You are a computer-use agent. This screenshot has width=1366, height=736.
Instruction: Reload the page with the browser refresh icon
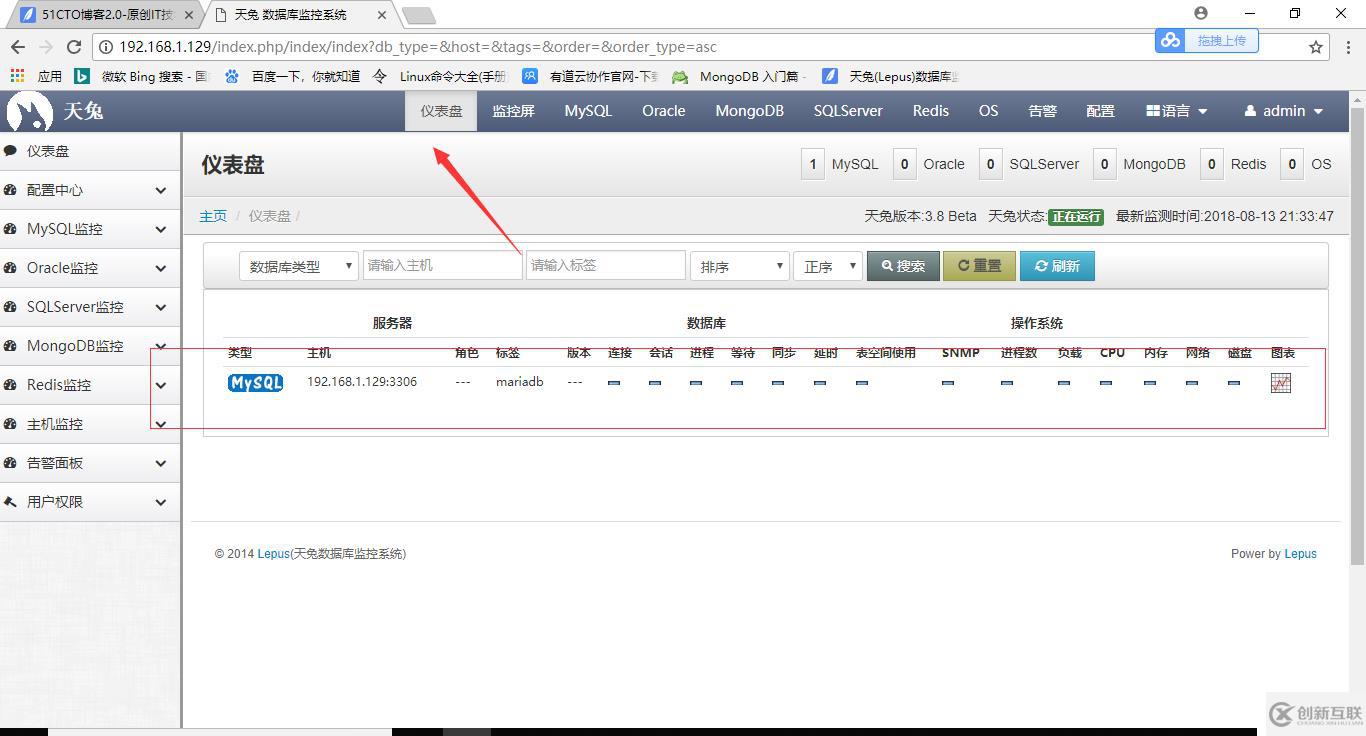coord(74,46)
